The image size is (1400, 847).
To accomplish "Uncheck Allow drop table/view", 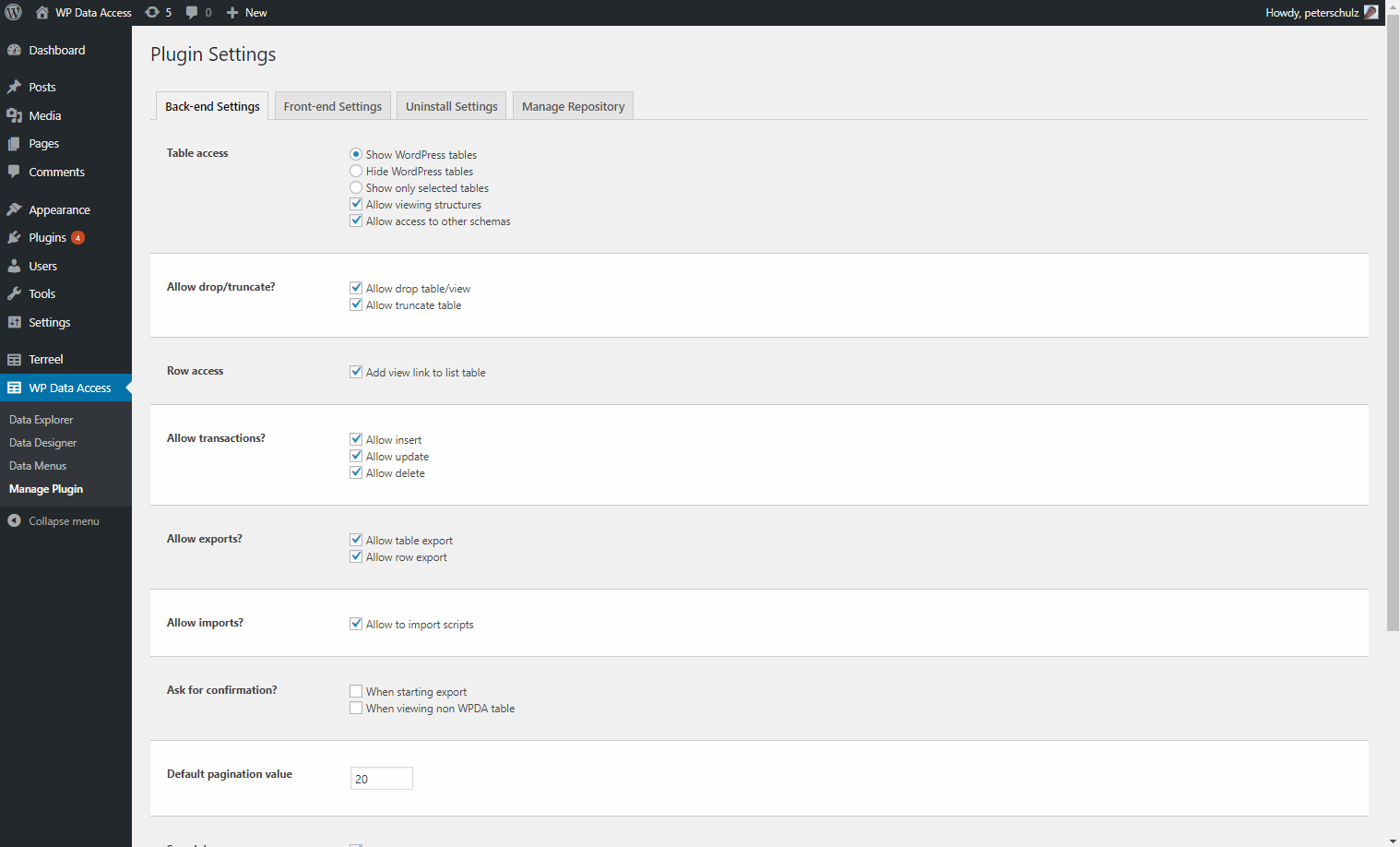I will click(x=356, y=288).
